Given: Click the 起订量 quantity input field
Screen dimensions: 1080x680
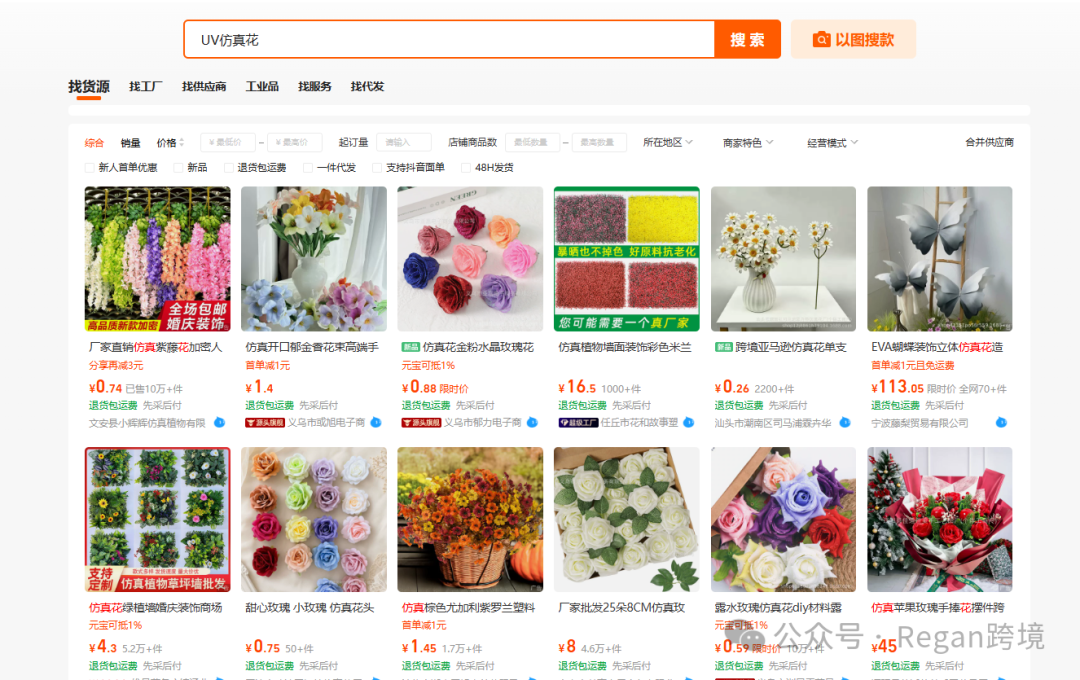Looking at the screenshot, I should pos(404,142).
